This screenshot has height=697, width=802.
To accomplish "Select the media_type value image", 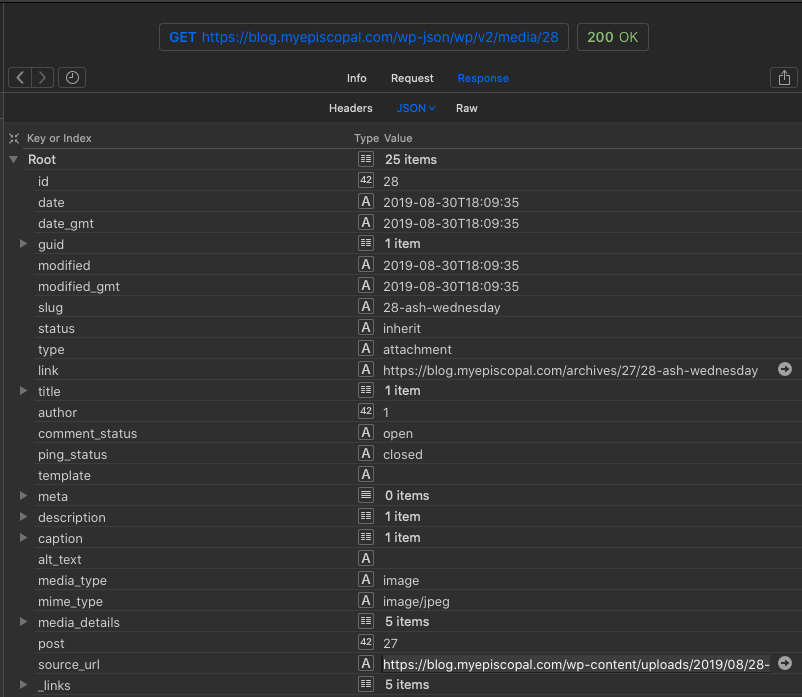I will pyautogui.click(x=400, y=580).
